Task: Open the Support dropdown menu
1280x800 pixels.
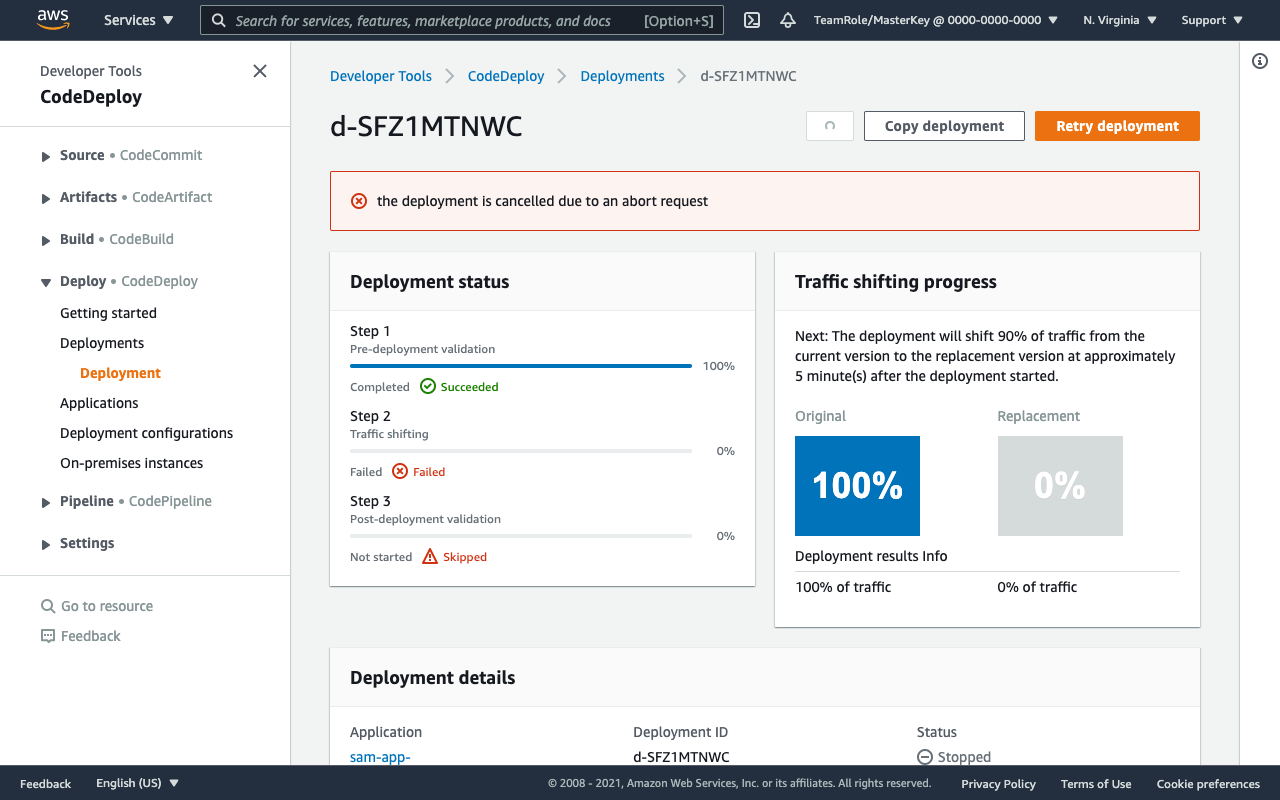Action: coord(1212,20)
